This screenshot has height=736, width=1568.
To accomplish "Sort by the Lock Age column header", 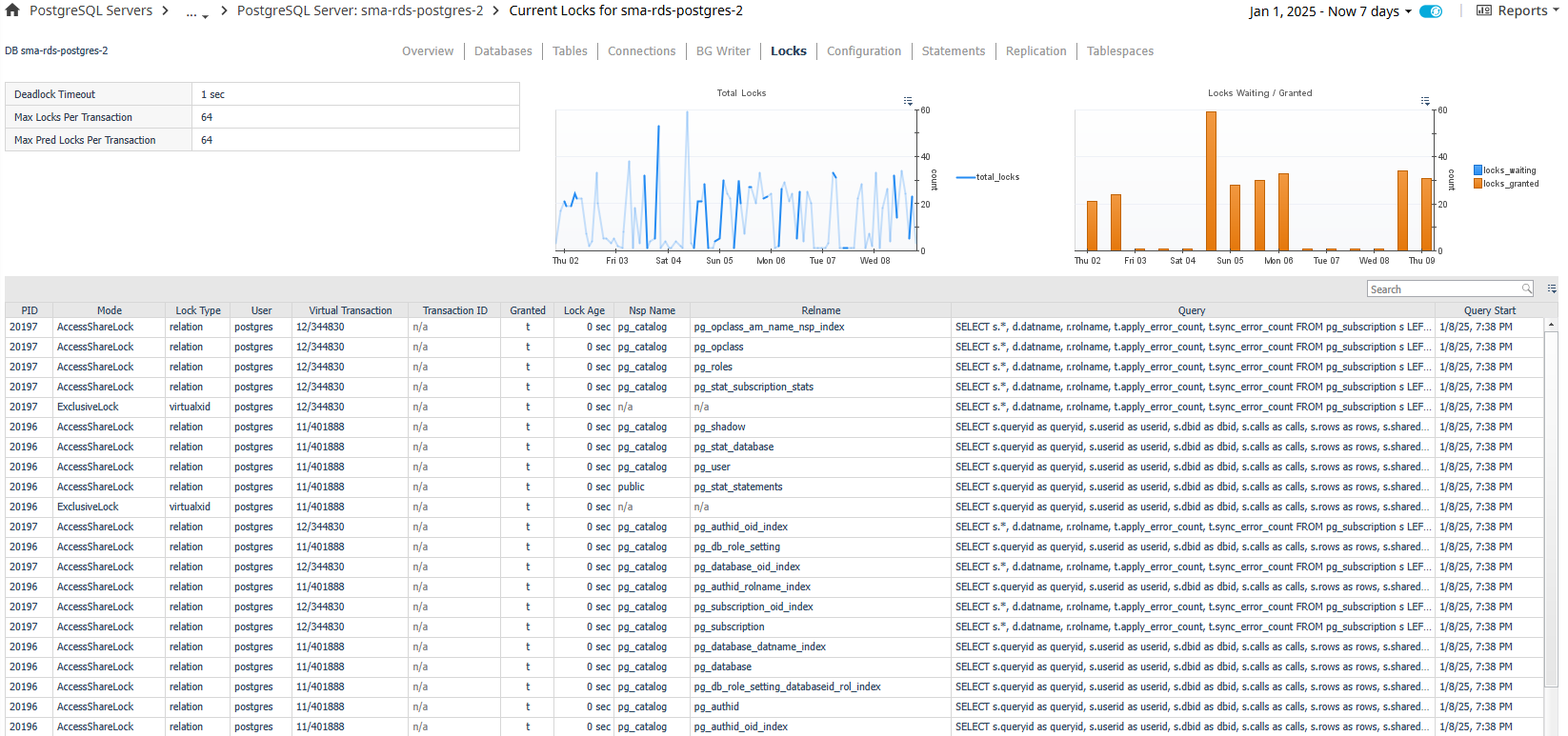I will pyautogui.click(x=584, y=310).
